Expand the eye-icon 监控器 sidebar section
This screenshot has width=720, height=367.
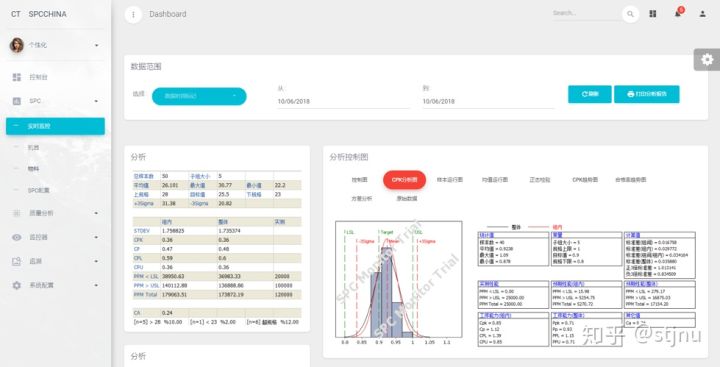55,237
